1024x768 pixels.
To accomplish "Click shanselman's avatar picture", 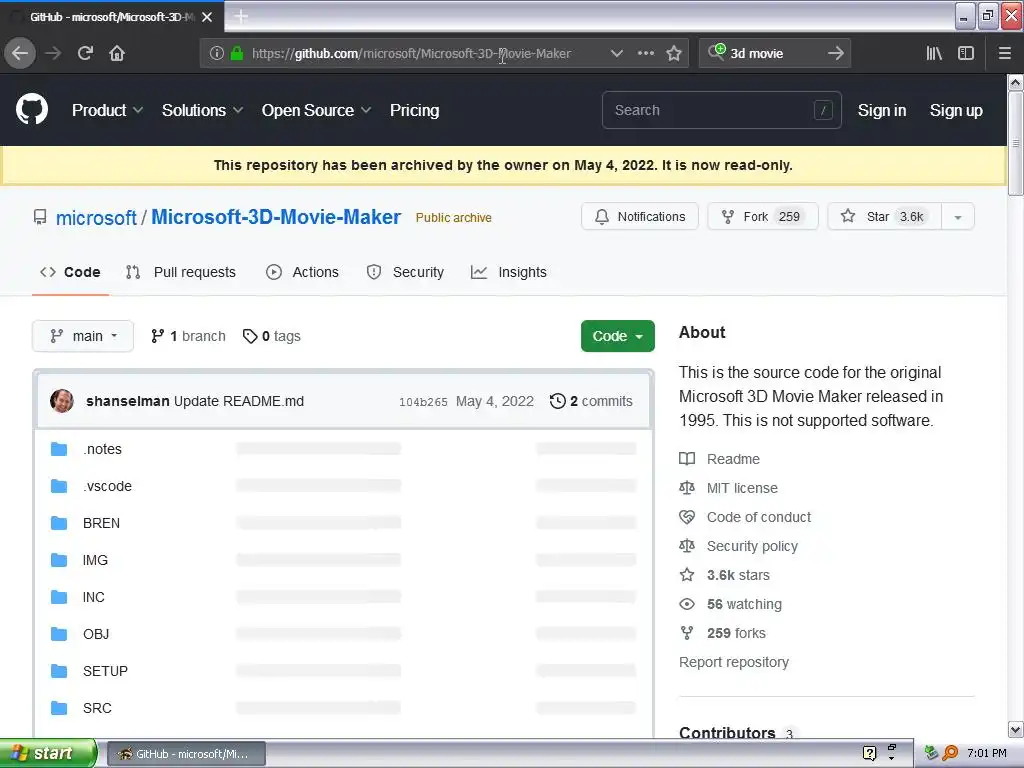I will (62, 401).
